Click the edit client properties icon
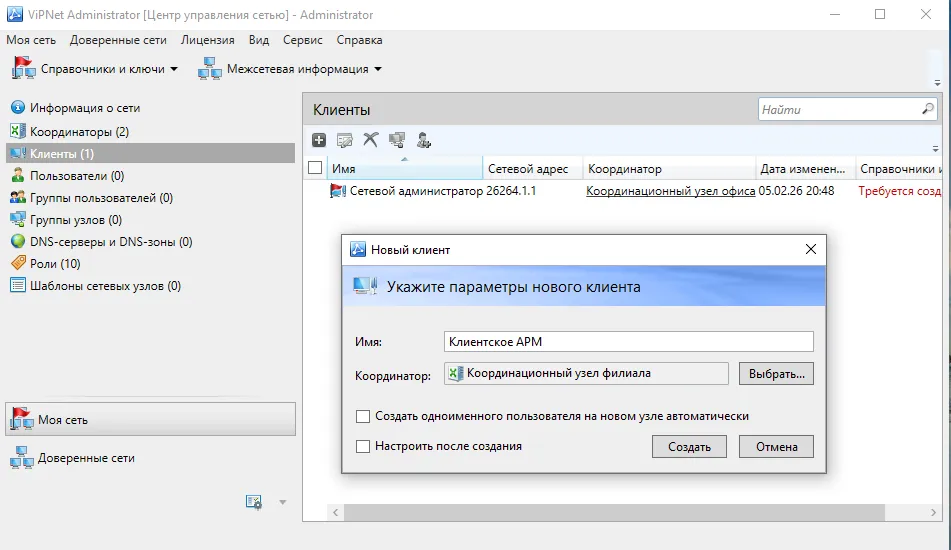The image size is (951, 550). point(344,140)
